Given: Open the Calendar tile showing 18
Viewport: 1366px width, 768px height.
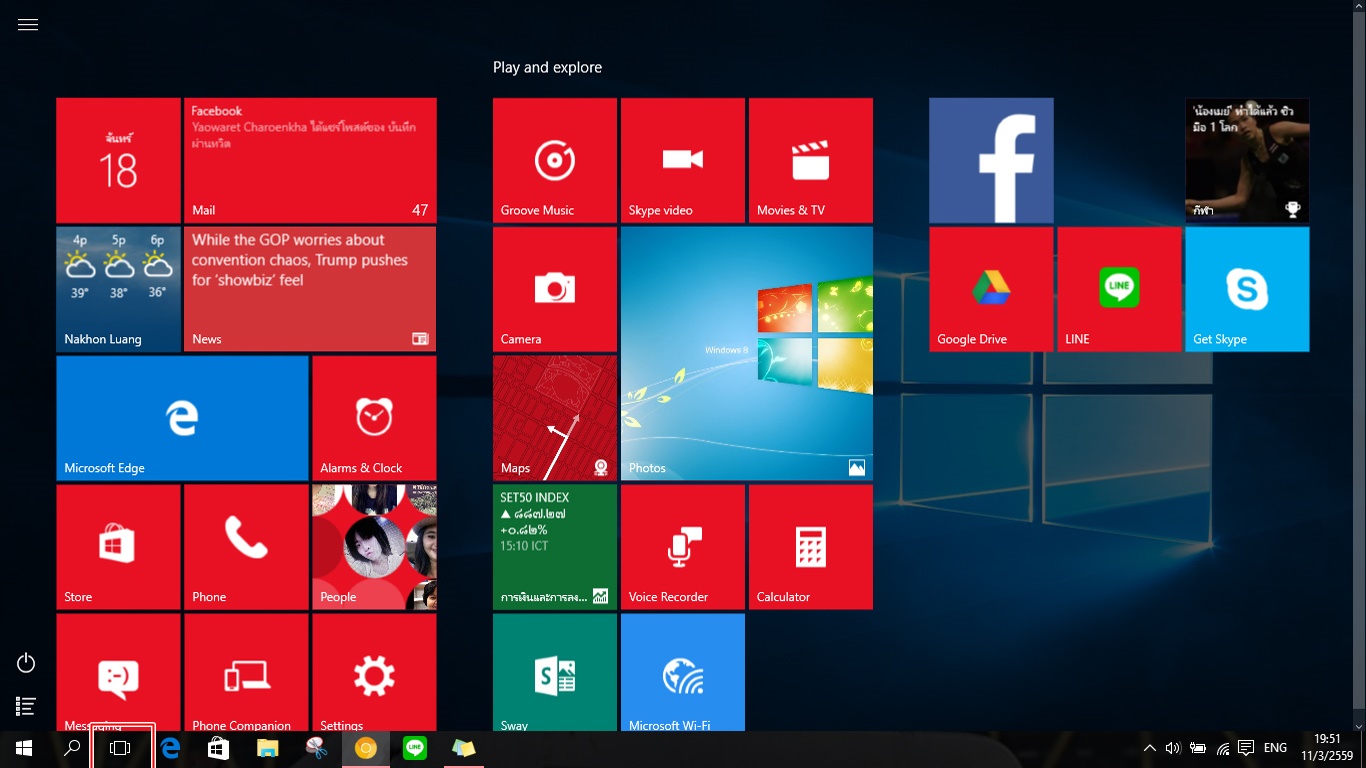Looking at the screenshot, I should [118, 160].
